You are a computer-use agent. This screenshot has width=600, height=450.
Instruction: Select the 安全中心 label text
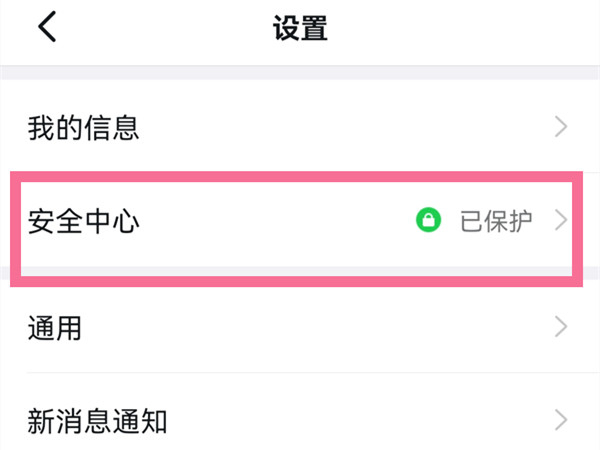[x=82, y=220]
